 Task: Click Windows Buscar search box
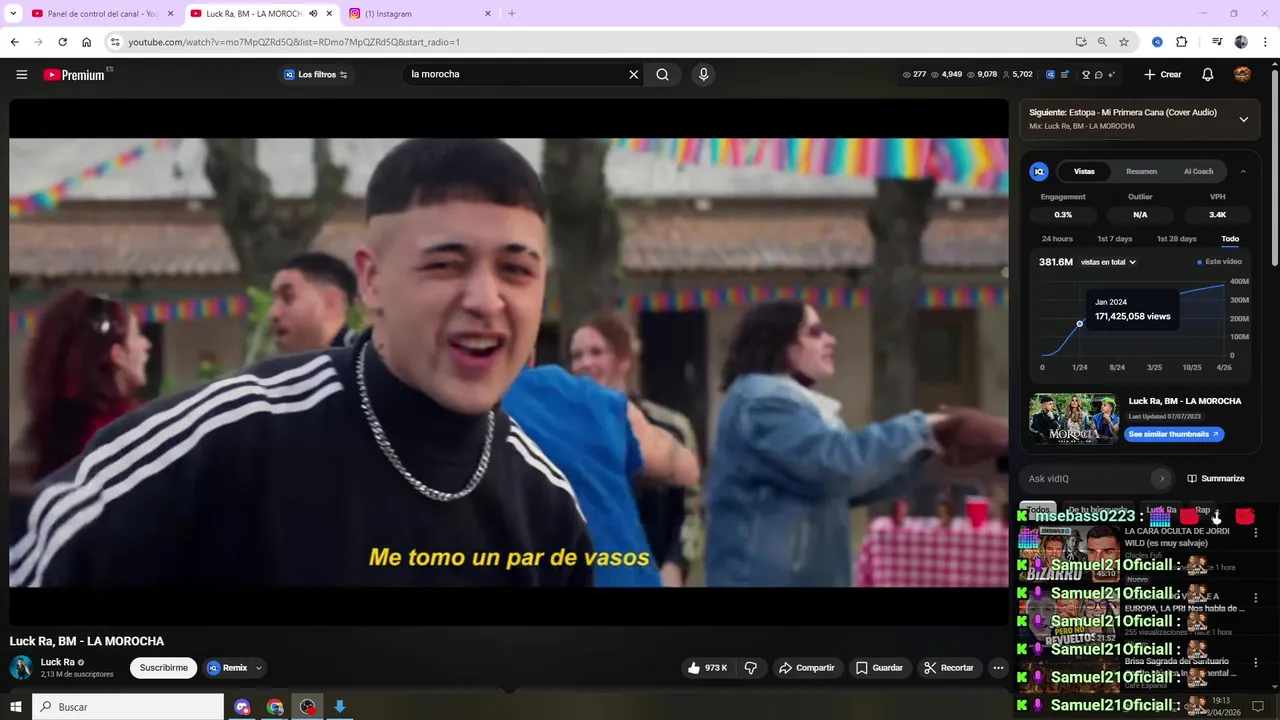coord(128,707)
